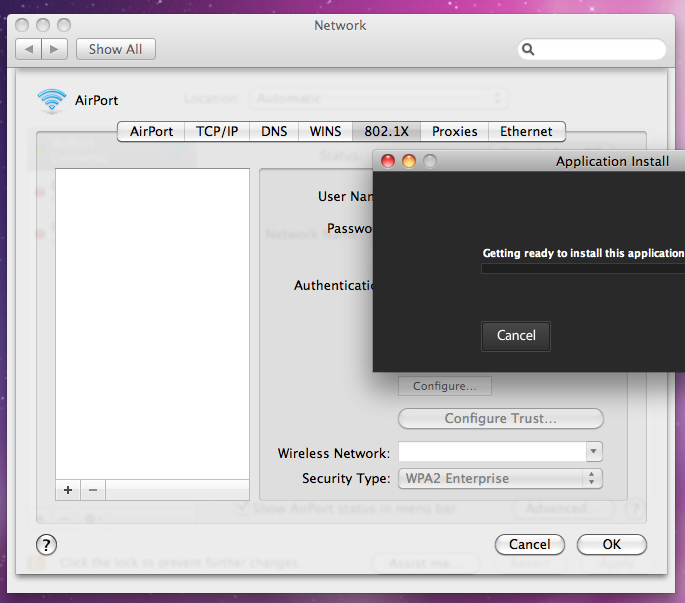This screenshot has width=685, height=603.
Task: Click the Wireless Network label
Action: [334, 454]
